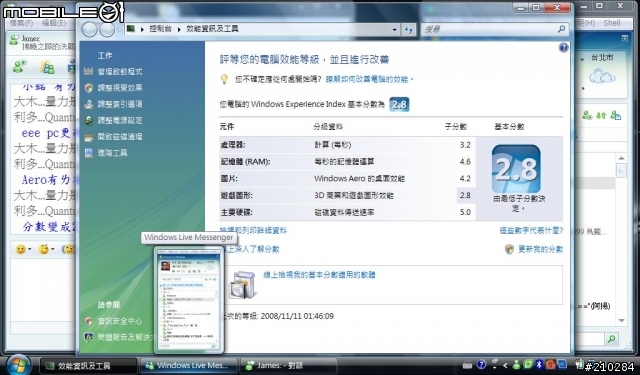Open 編輯(E) menu in chat window

click(x=54, y=23)
